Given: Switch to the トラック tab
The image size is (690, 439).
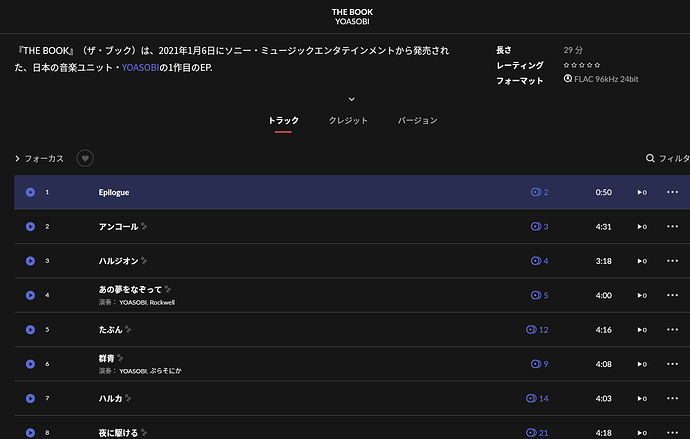Looking at the screenshot, I should tap(283, 121).
